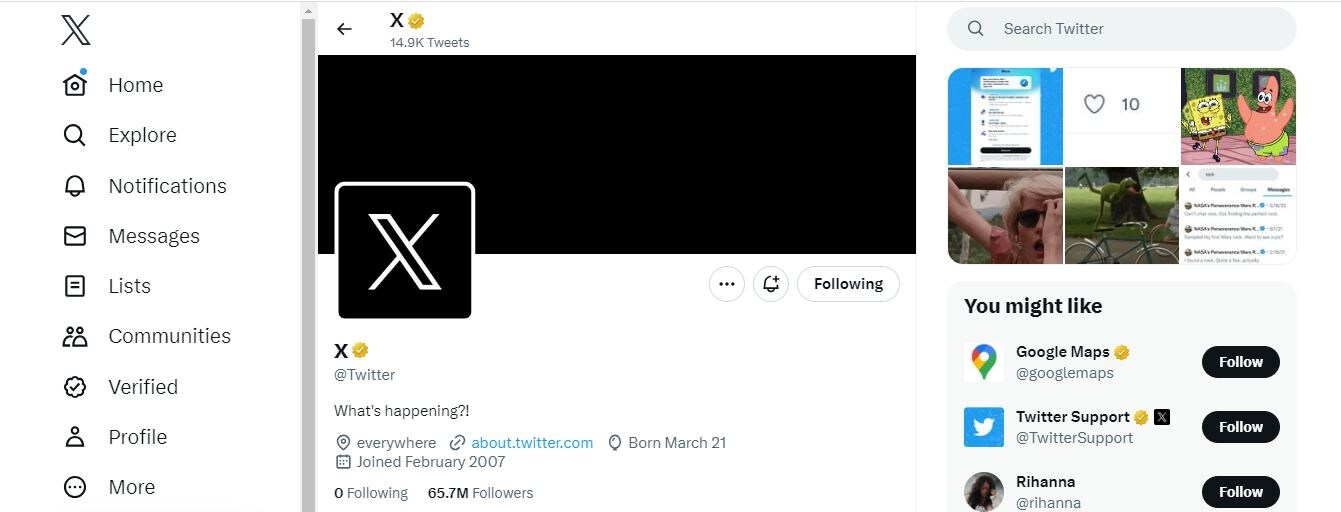Viewport: 1341px width, 512px height.
Task: View the 65.7M Followers list
Action: (x=480, y=493)
